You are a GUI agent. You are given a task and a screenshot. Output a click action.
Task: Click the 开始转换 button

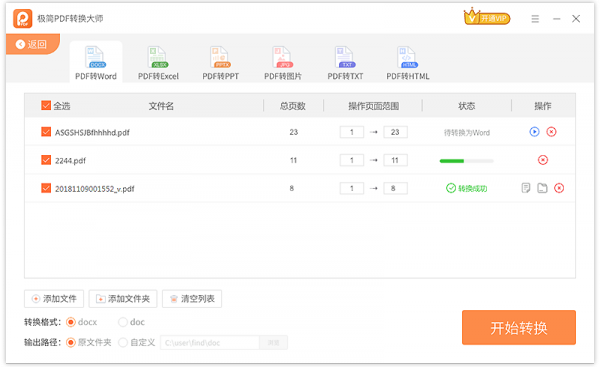518,328
